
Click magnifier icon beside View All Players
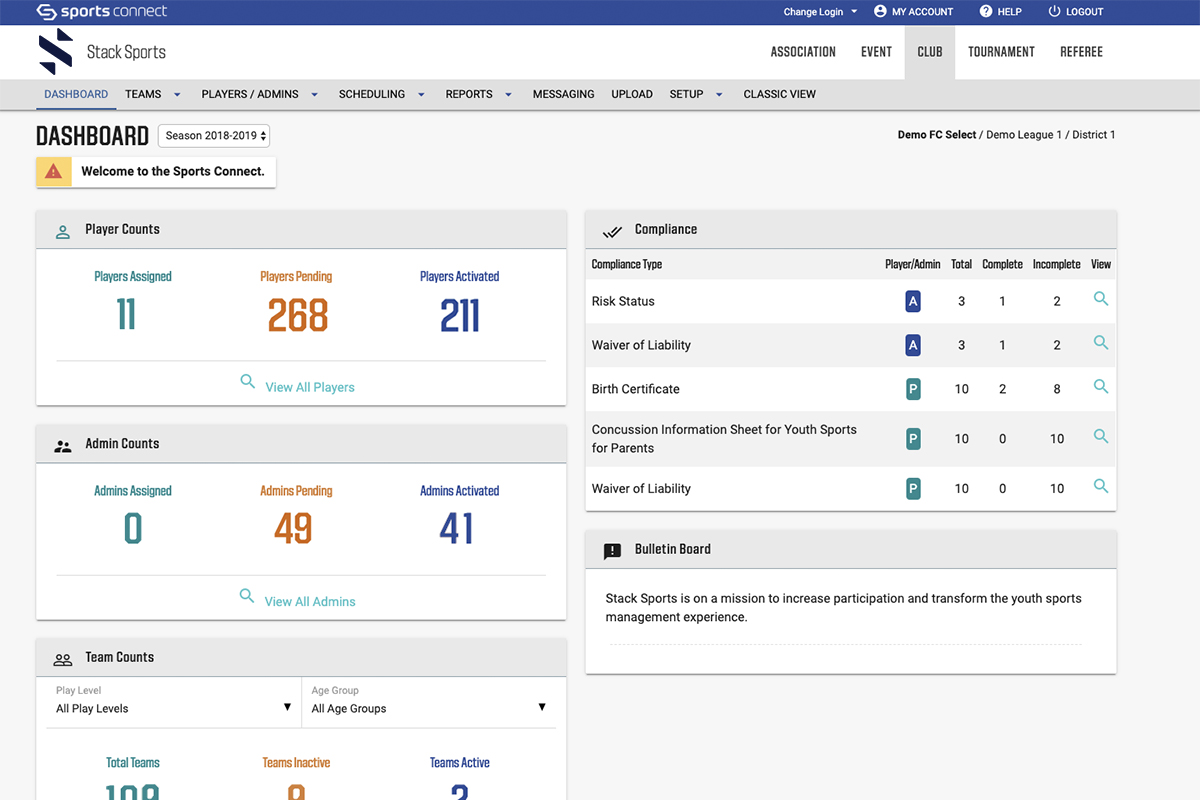pyautogui.click(x=248, y=381)
